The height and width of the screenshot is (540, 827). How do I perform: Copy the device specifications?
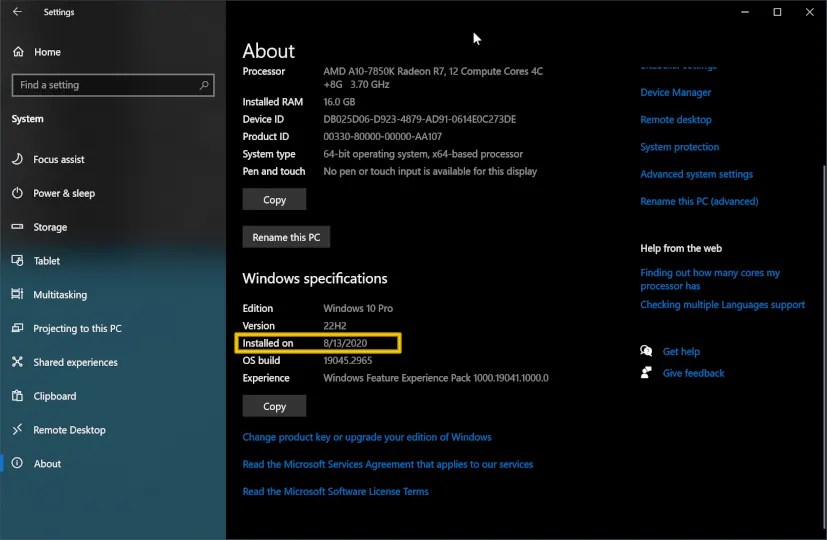[x=274, y=199]
